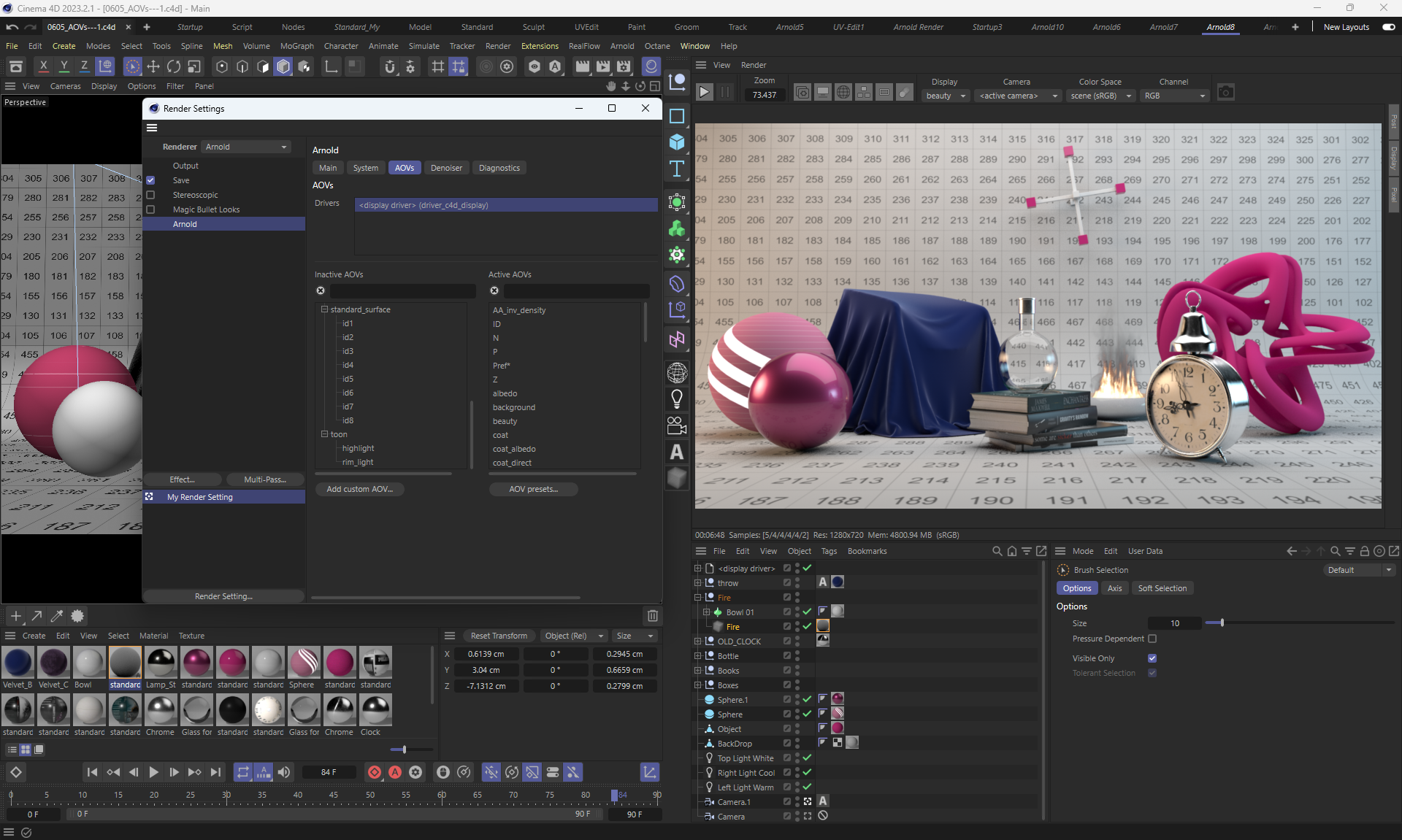Open the MoGraph menu

296,46
